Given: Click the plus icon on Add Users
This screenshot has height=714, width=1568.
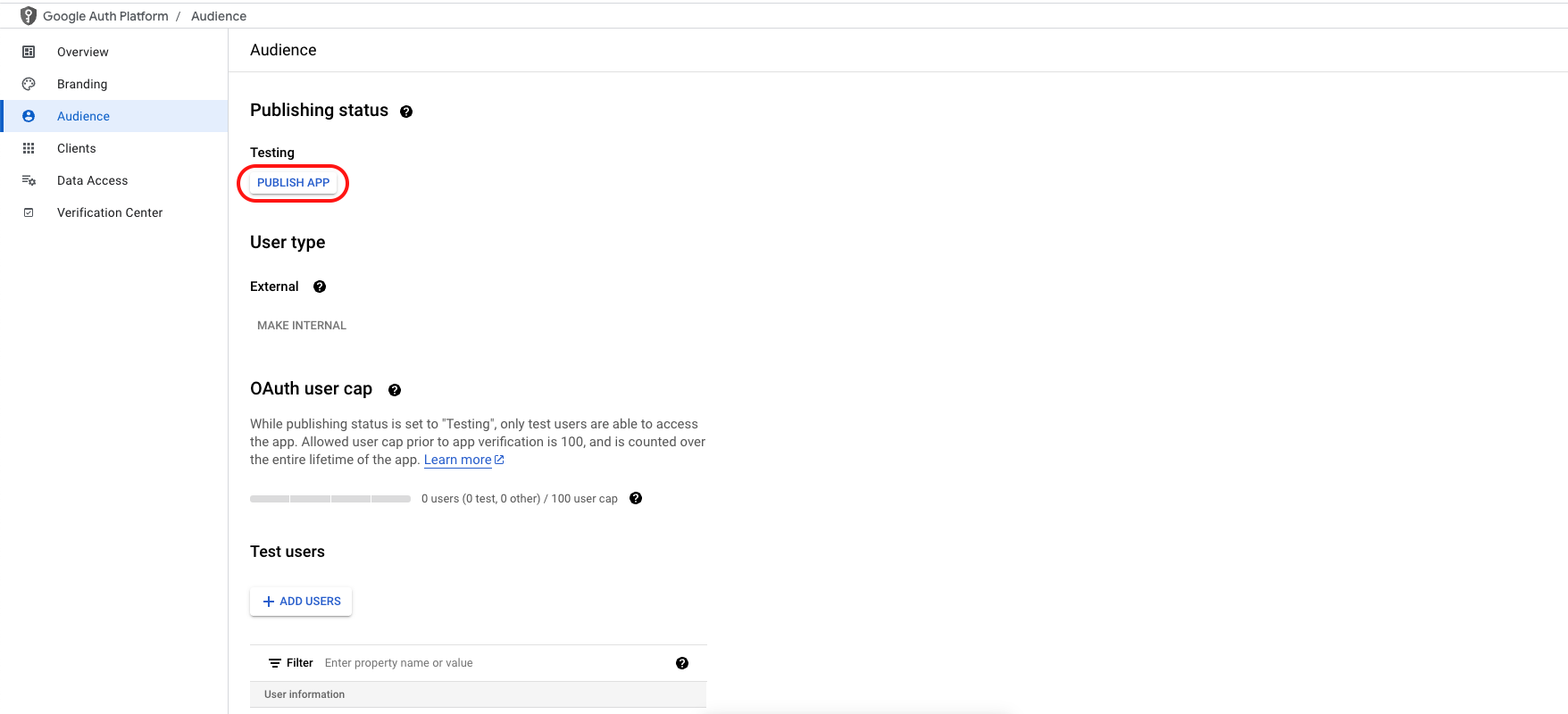Looking at the screenshot, I should coord(269,602).
